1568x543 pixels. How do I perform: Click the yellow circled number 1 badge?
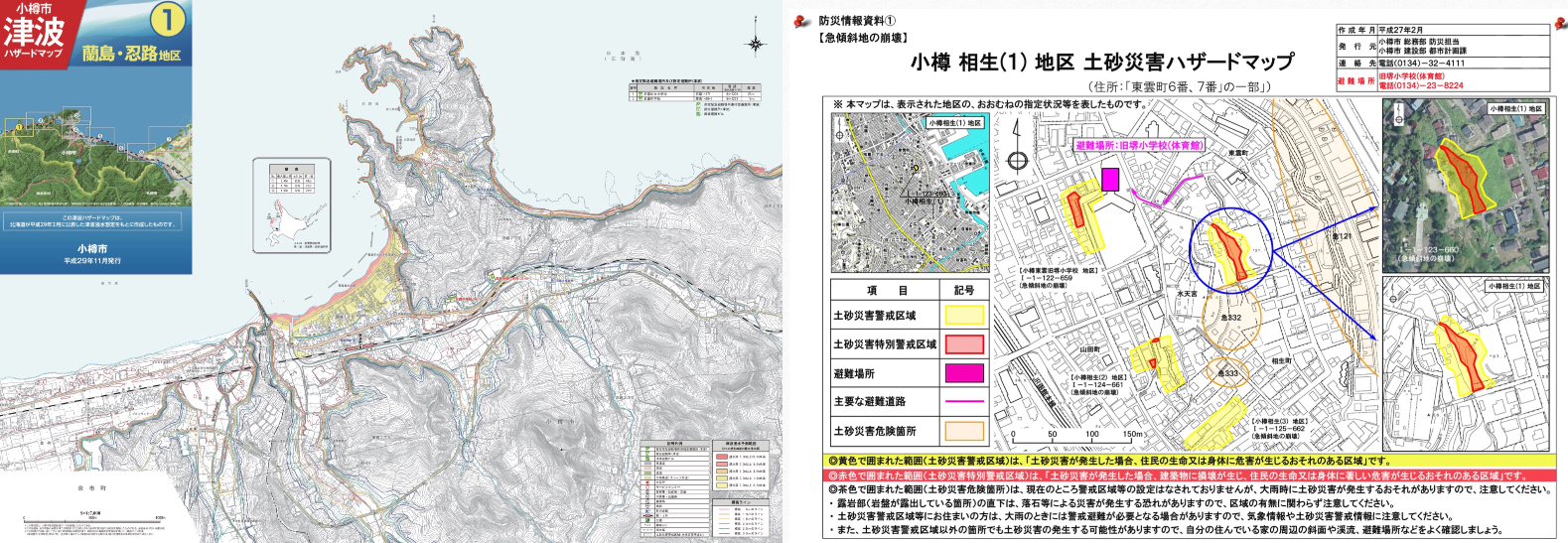click(x=168, y=20)
